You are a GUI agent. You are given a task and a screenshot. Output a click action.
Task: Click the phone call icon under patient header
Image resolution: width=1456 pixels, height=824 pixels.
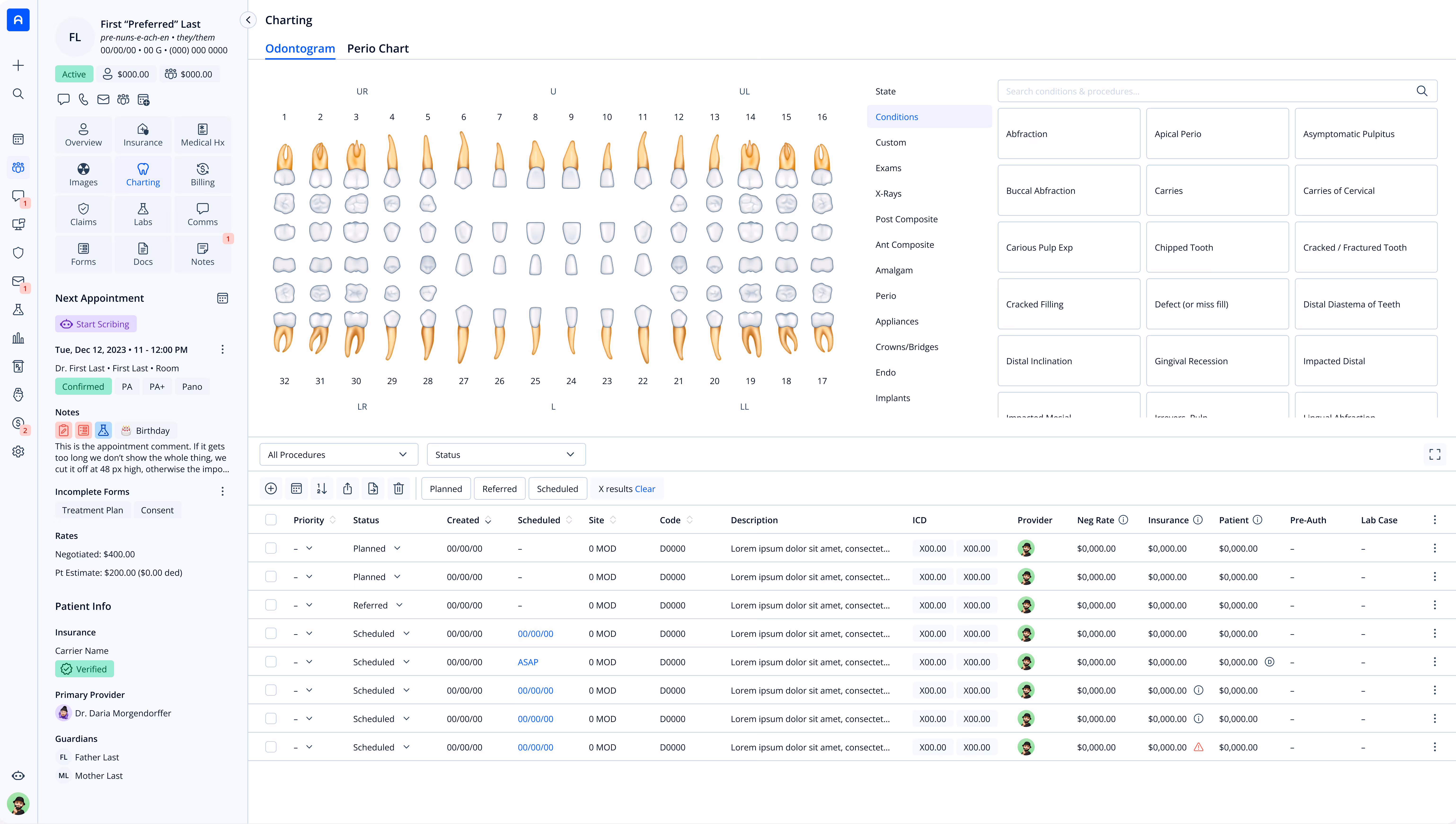(x=83, y=100)
